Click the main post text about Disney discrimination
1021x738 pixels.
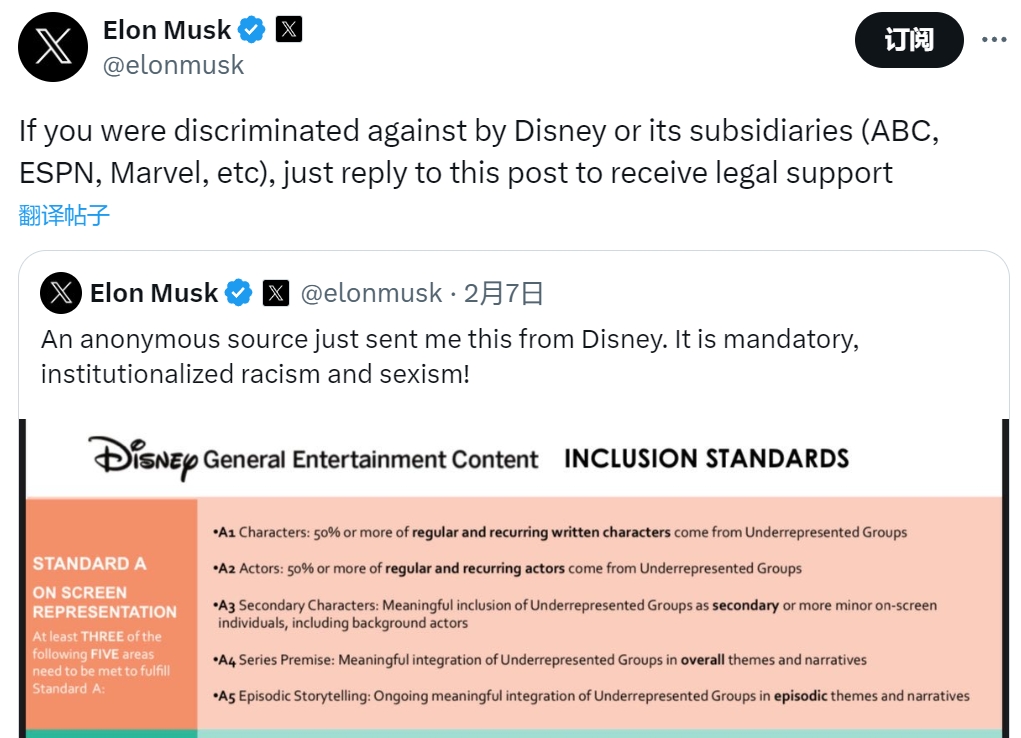point(480,152)
